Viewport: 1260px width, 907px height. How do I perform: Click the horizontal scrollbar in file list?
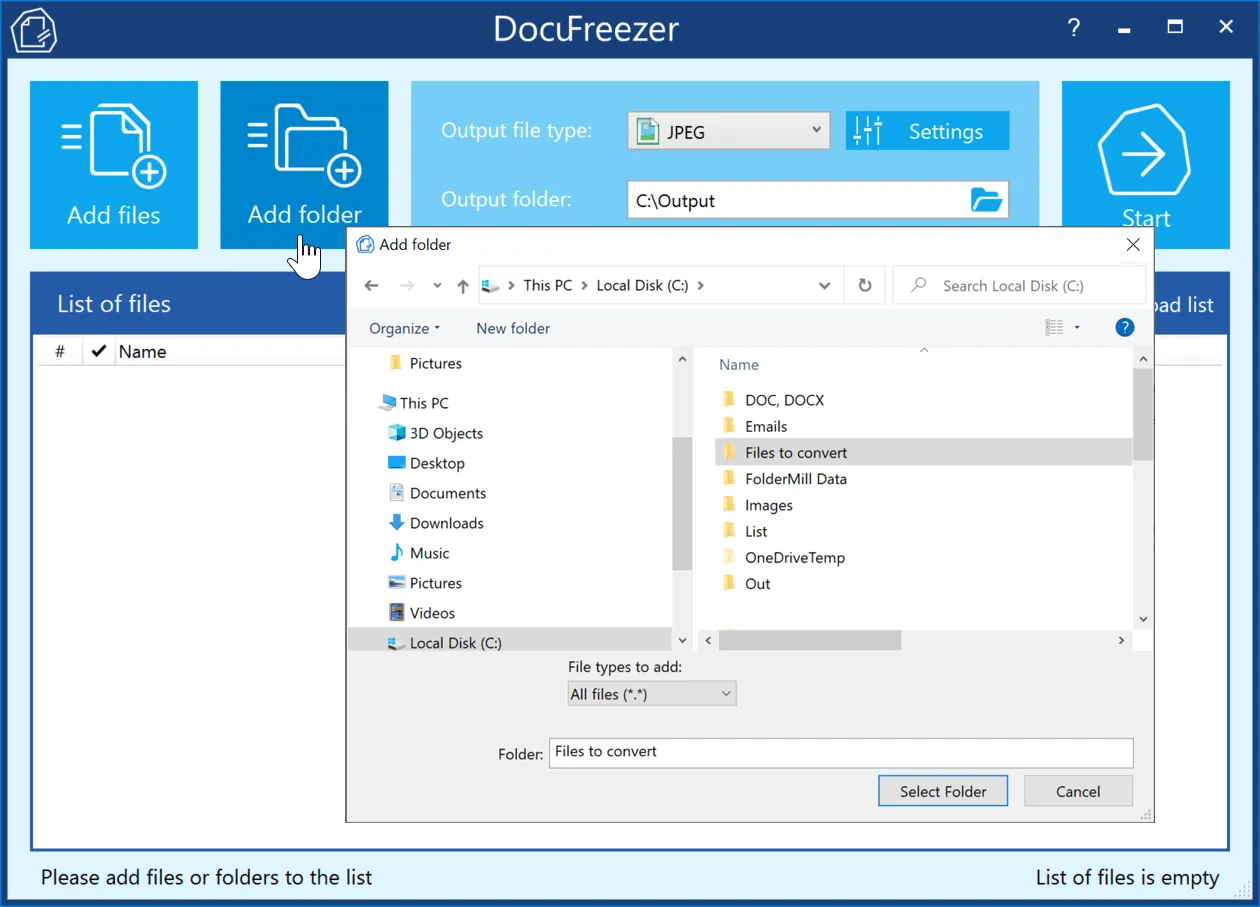click(x=810, y=640)
